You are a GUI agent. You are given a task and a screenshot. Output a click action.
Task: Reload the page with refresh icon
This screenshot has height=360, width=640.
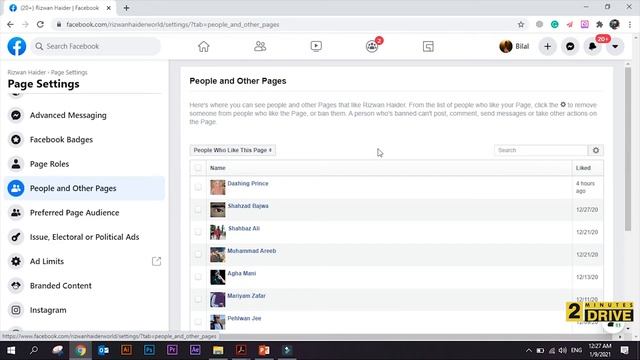[x=40, y=24]
